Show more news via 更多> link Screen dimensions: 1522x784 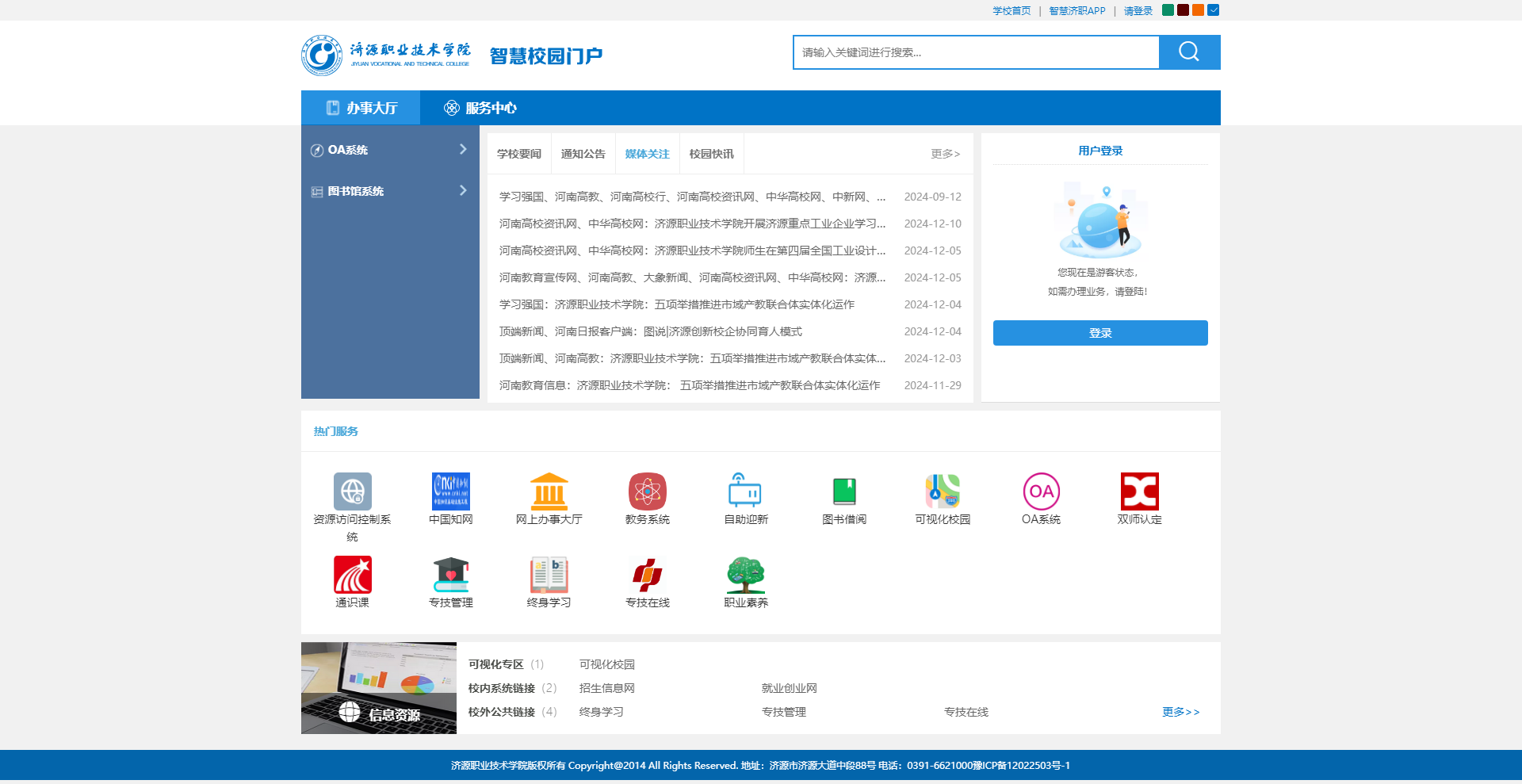click(945, 154)
